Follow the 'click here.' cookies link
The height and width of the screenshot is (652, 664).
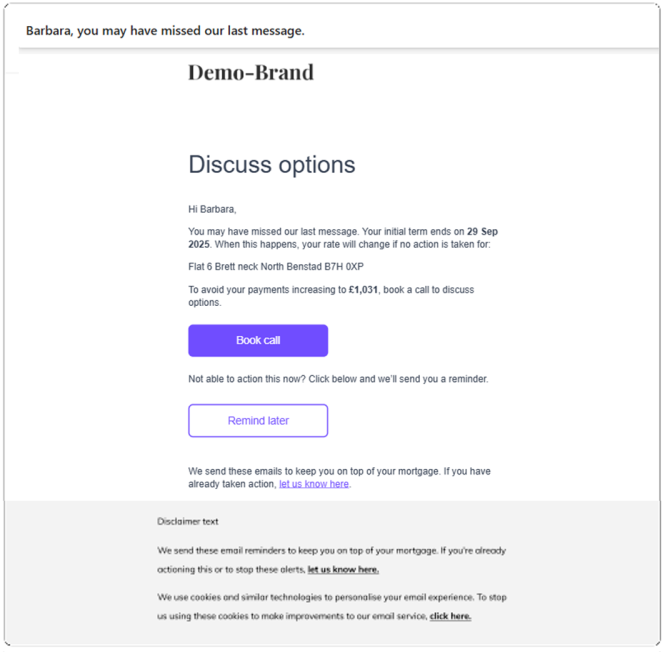(450, 616)
